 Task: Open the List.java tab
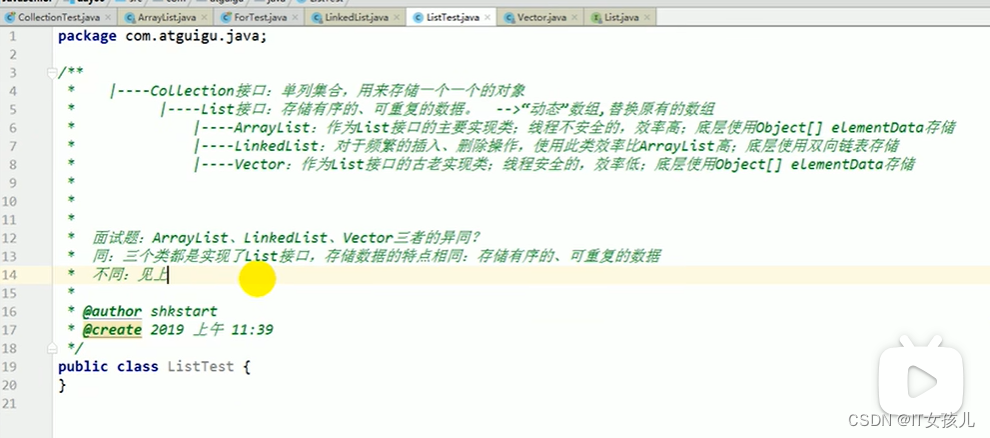pyautogui.click(x=621, y=18)
